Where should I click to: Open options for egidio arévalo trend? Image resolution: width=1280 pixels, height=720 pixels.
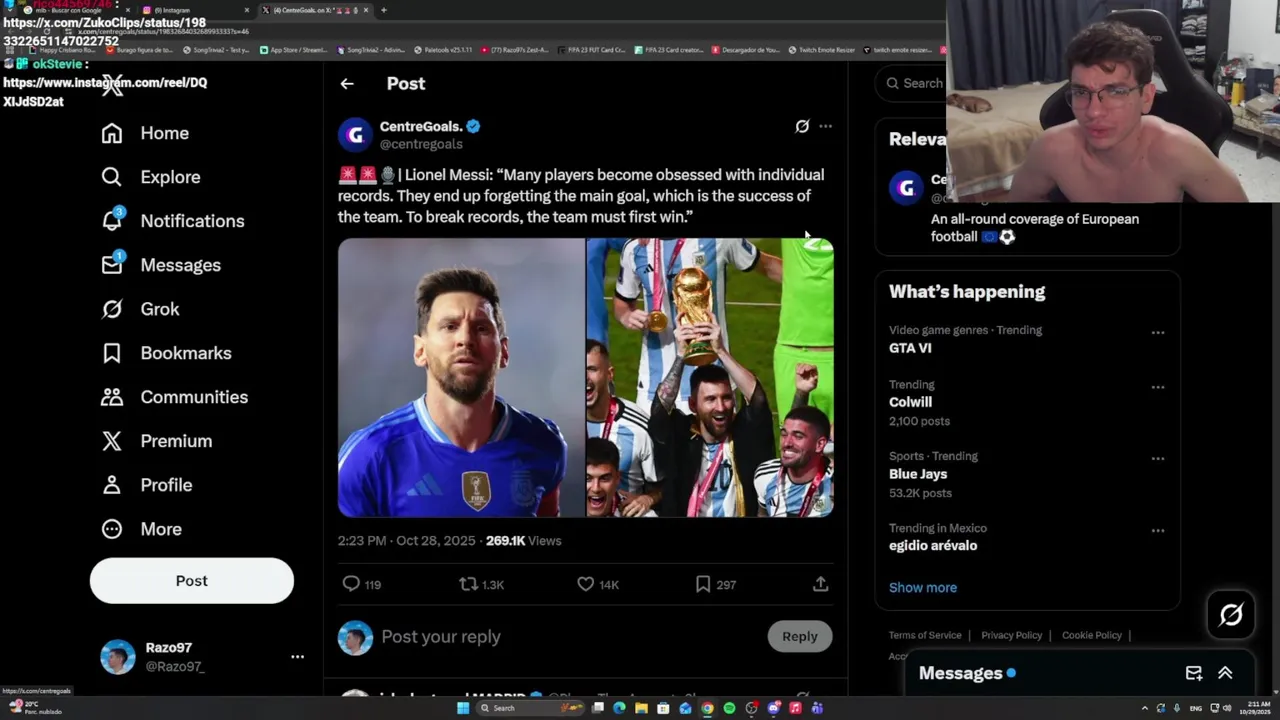pyautogui.click(x=1158, y=531)
